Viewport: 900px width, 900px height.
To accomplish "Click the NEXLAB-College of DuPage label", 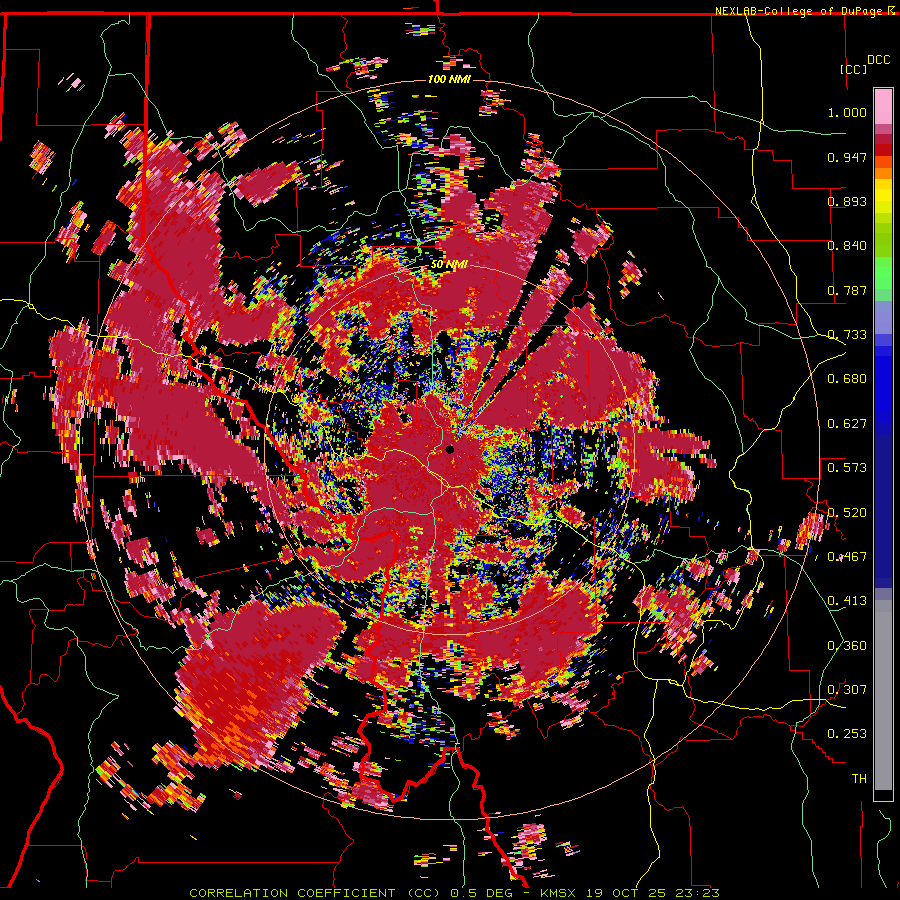I will coord(798,11).
